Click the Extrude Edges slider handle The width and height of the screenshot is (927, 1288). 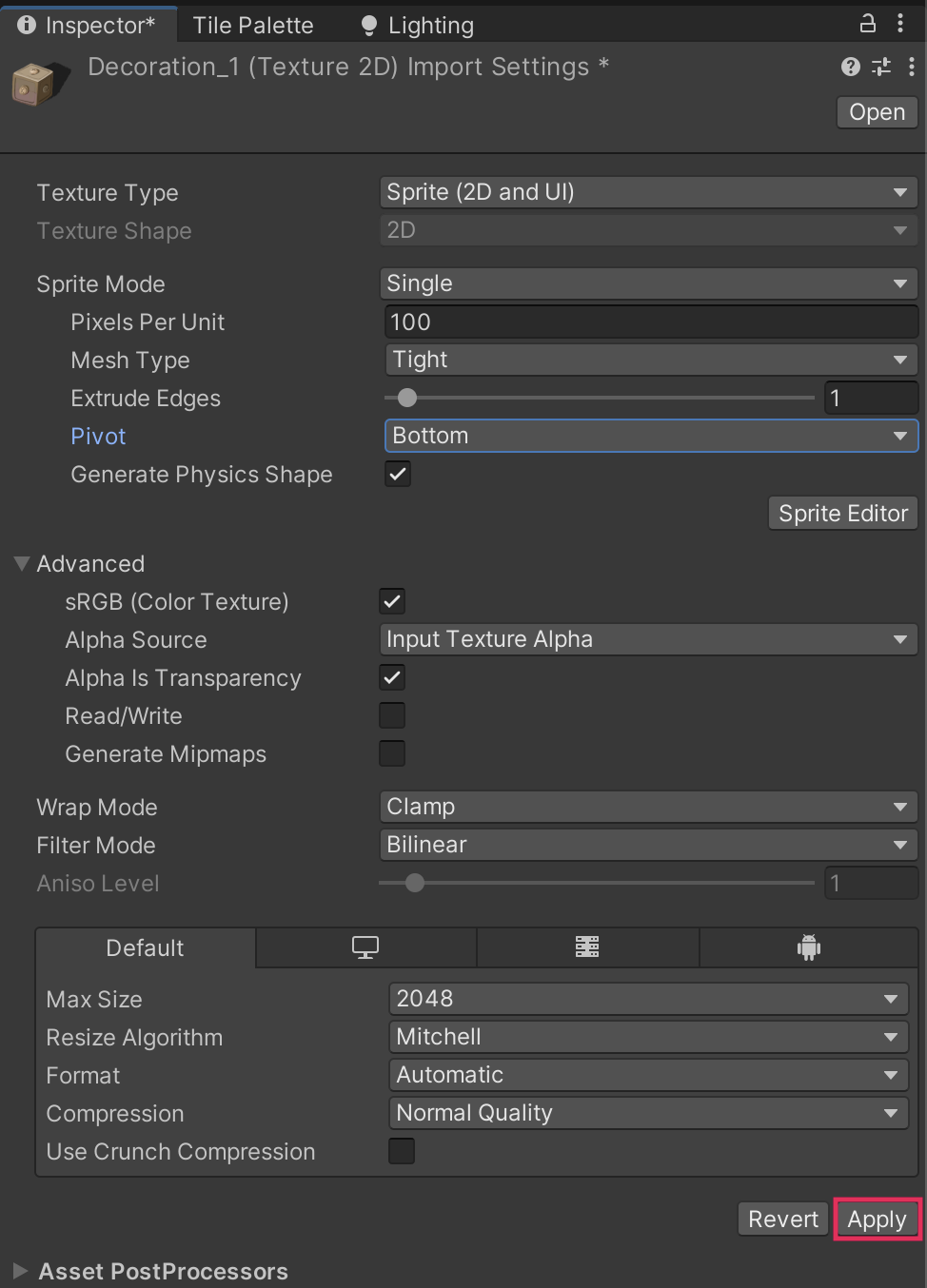pos(407,398)
